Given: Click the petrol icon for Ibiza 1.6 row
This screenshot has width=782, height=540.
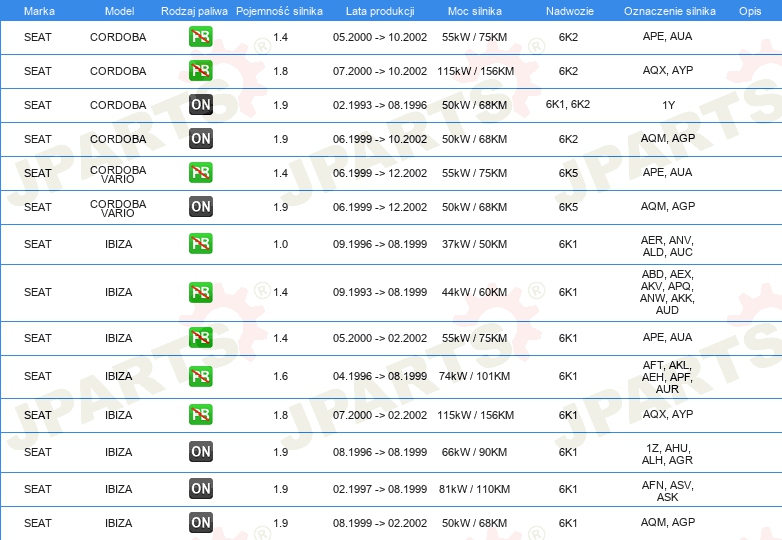Looking at the screenshot, I should pos(200,376).
